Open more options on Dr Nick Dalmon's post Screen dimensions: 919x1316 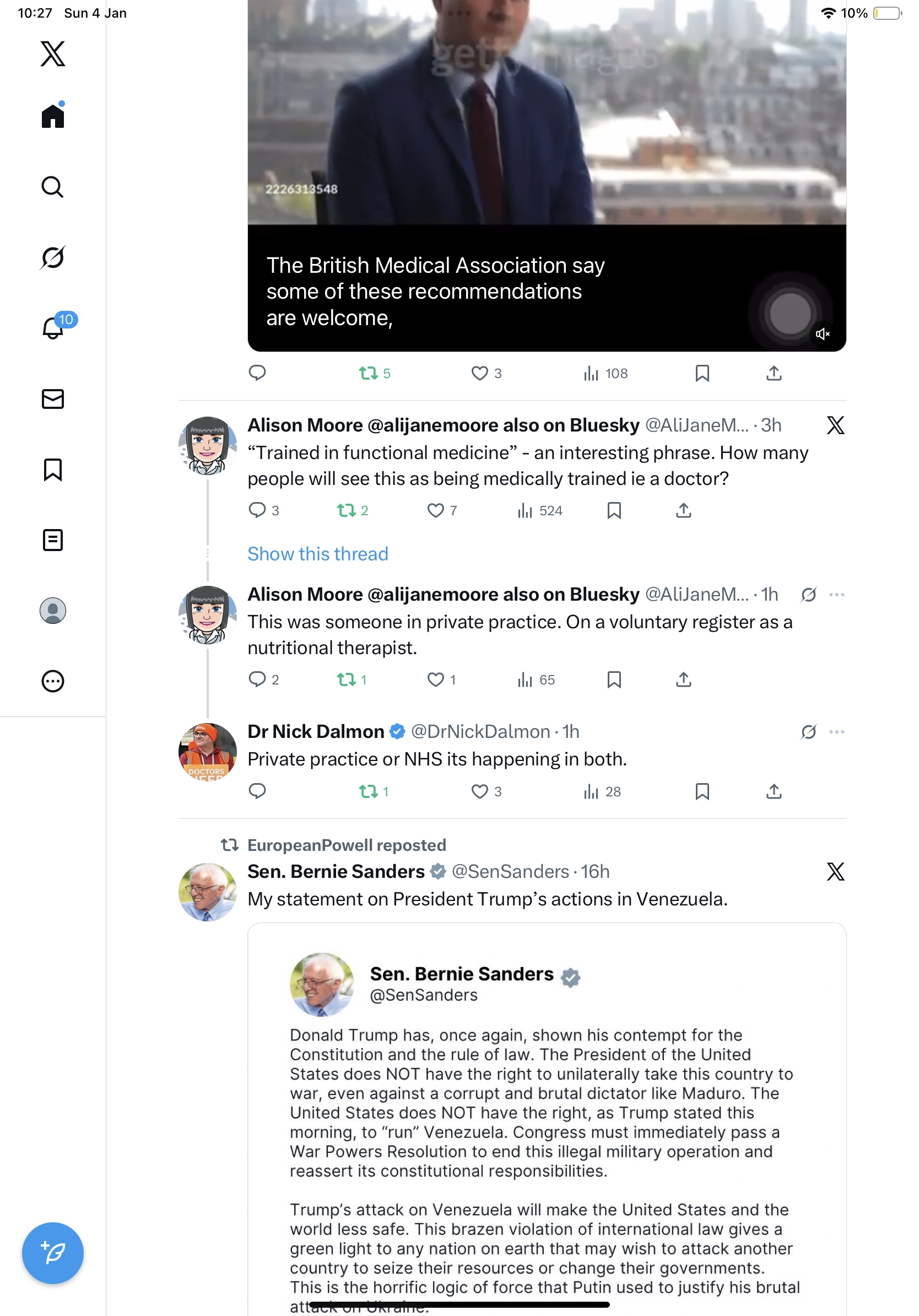click(837, 732)
